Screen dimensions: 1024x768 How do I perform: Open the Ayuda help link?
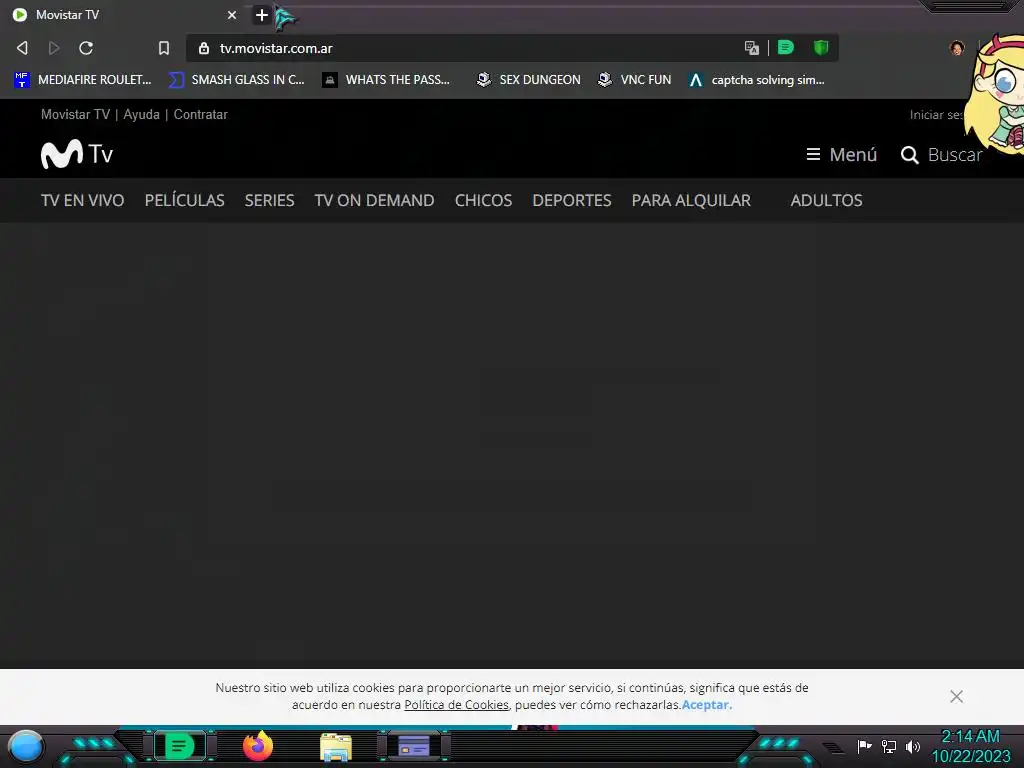[142, 114]
